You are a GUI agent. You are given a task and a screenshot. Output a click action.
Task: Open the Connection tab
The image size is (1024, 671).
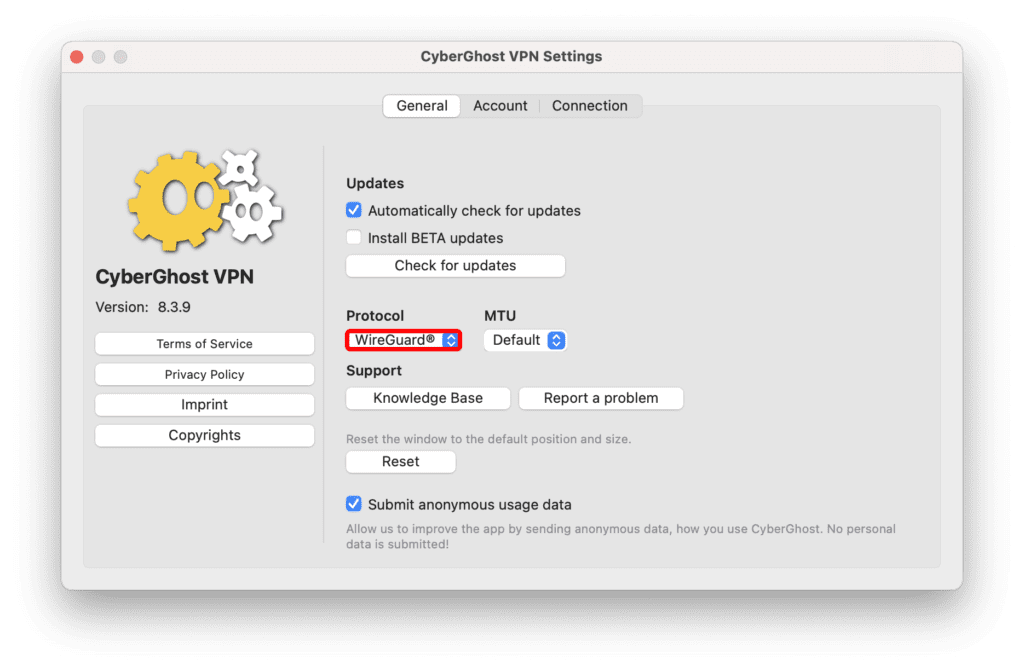[589, 105]
